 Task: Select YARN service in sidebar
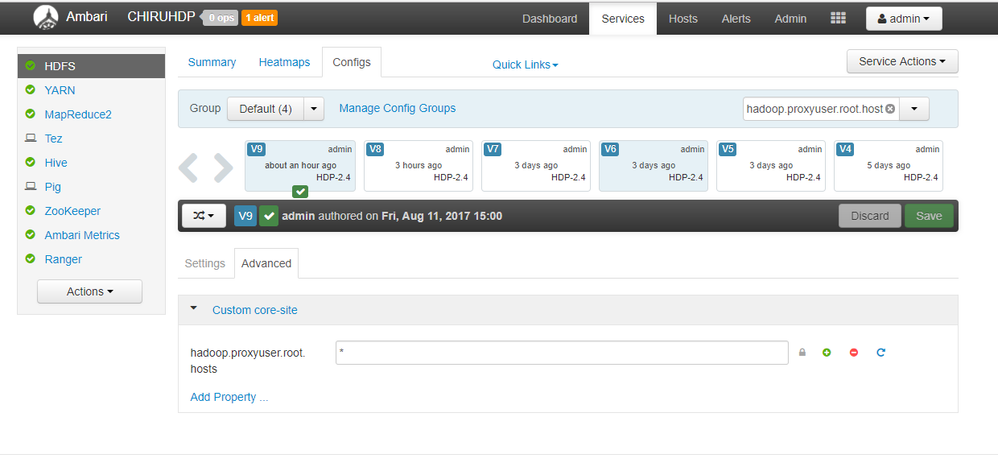(60, 90)
